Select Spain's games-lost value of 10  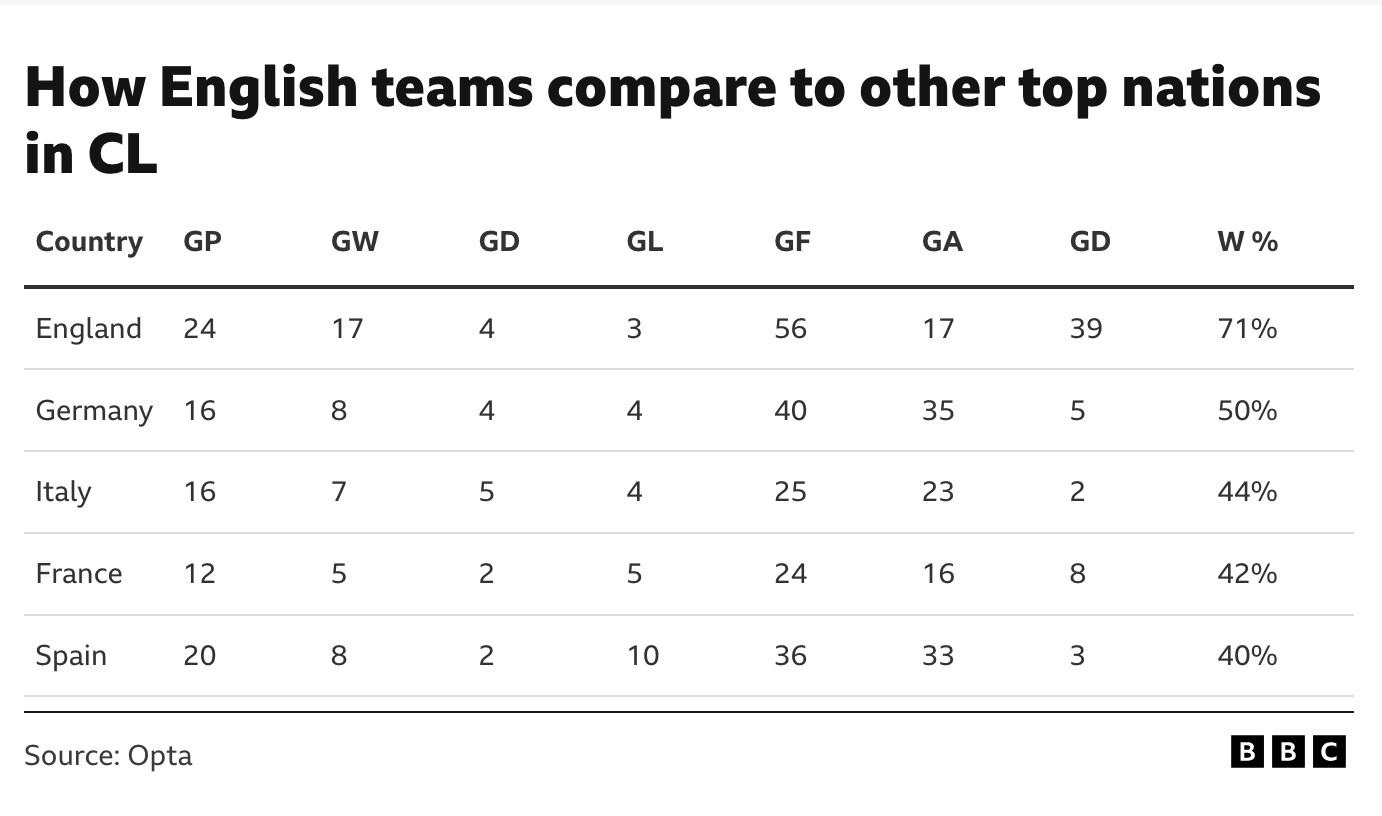point(643,656)
